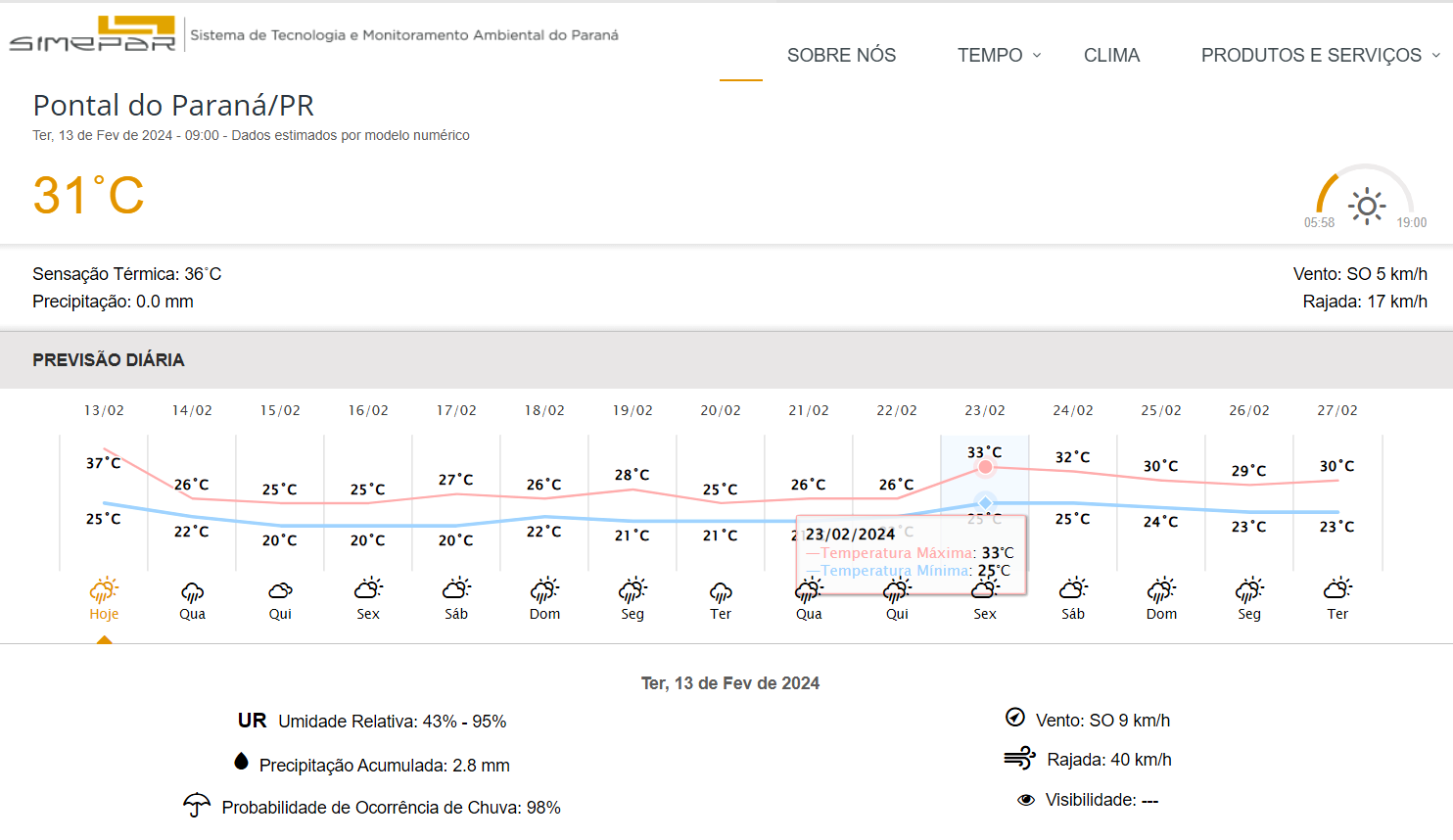The width and height of the screenshot is (1453, 840).
Task: Select the weather icon for Seg 26/02
Action: tap(1249, 589)
